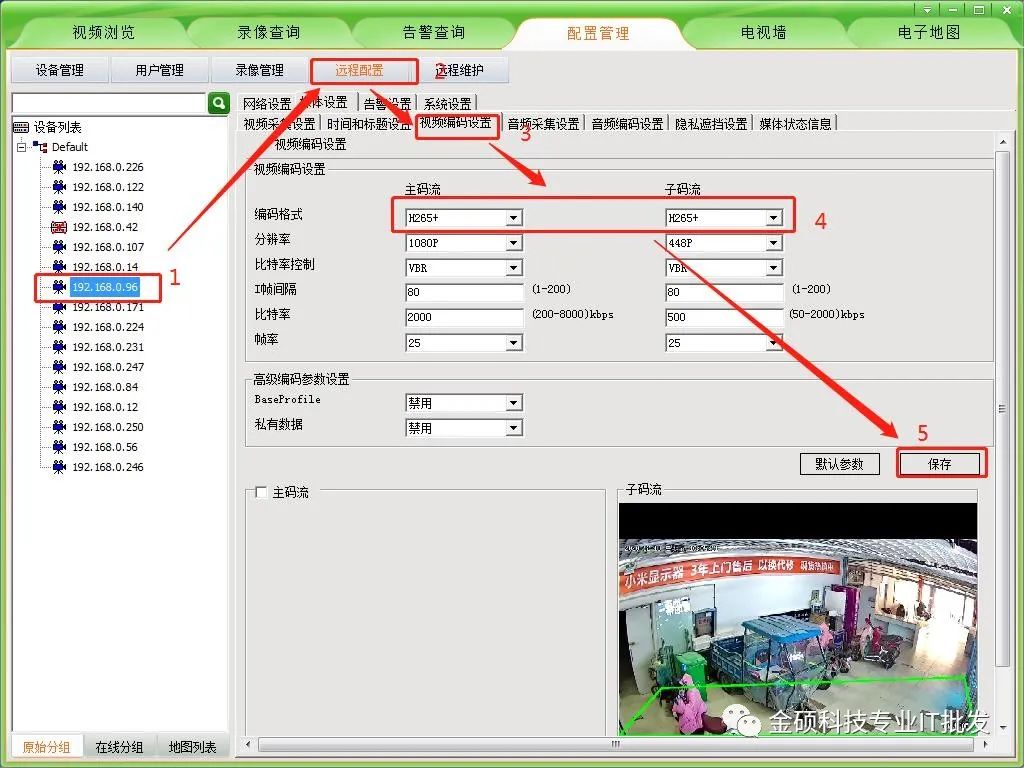Click the 设备列表 device list icon
The height and width of the screenshot is (768, 1024).
click(22, 126)
